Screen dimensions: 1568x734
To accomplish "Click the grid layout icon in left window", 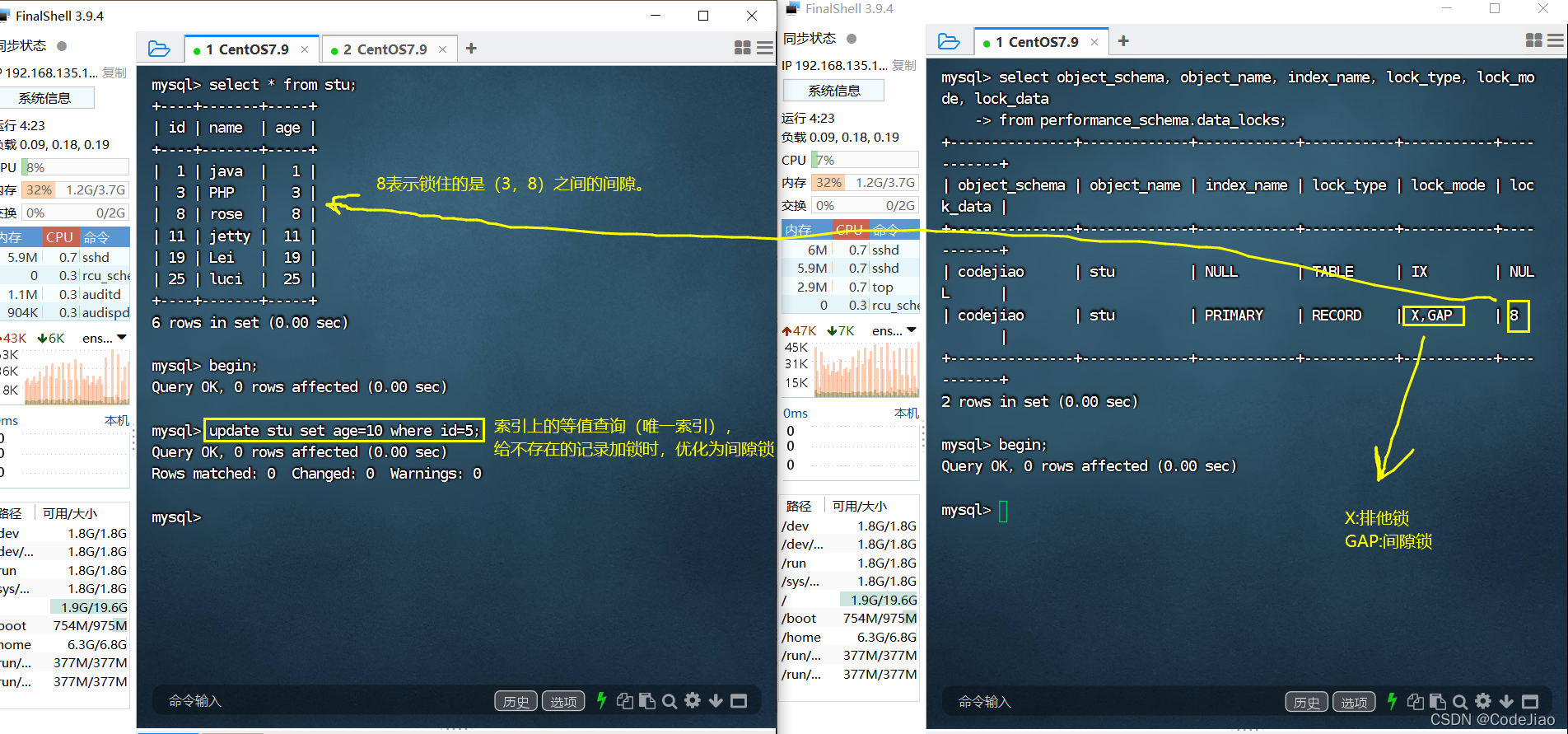I will click(743, 48).
